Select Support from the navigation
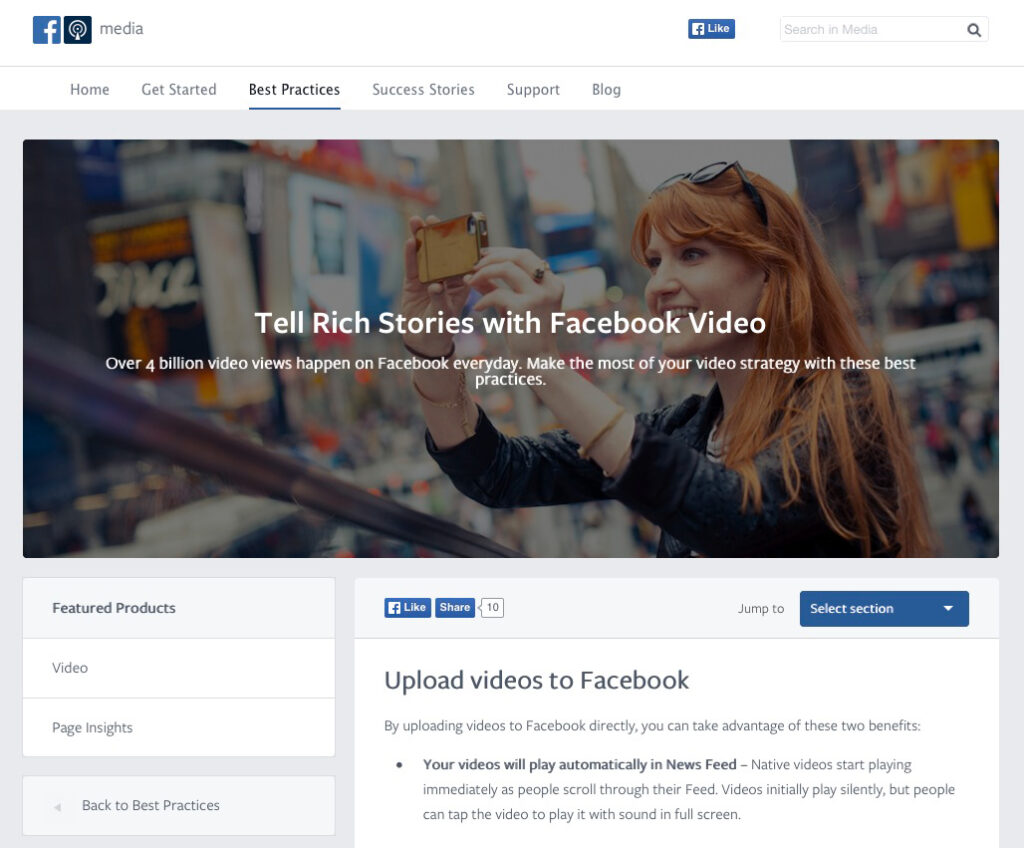Image resolution: width=1024 pixels, height=848 pixels. coord(533,89)
